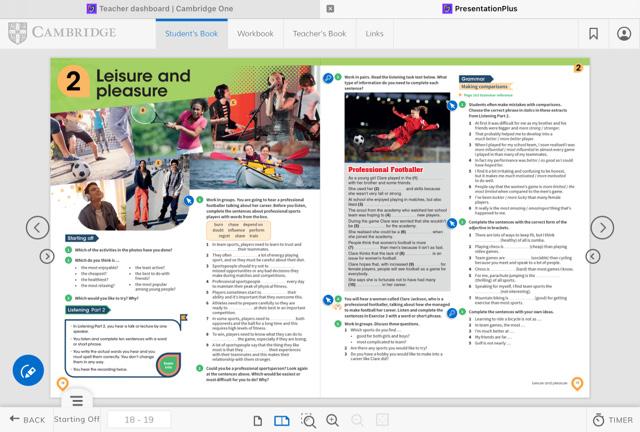Viewport: 640px width, 432px height.
Task: Click magnifier hotspot beside own ideas exercise
Action: [x=452, y=313]
